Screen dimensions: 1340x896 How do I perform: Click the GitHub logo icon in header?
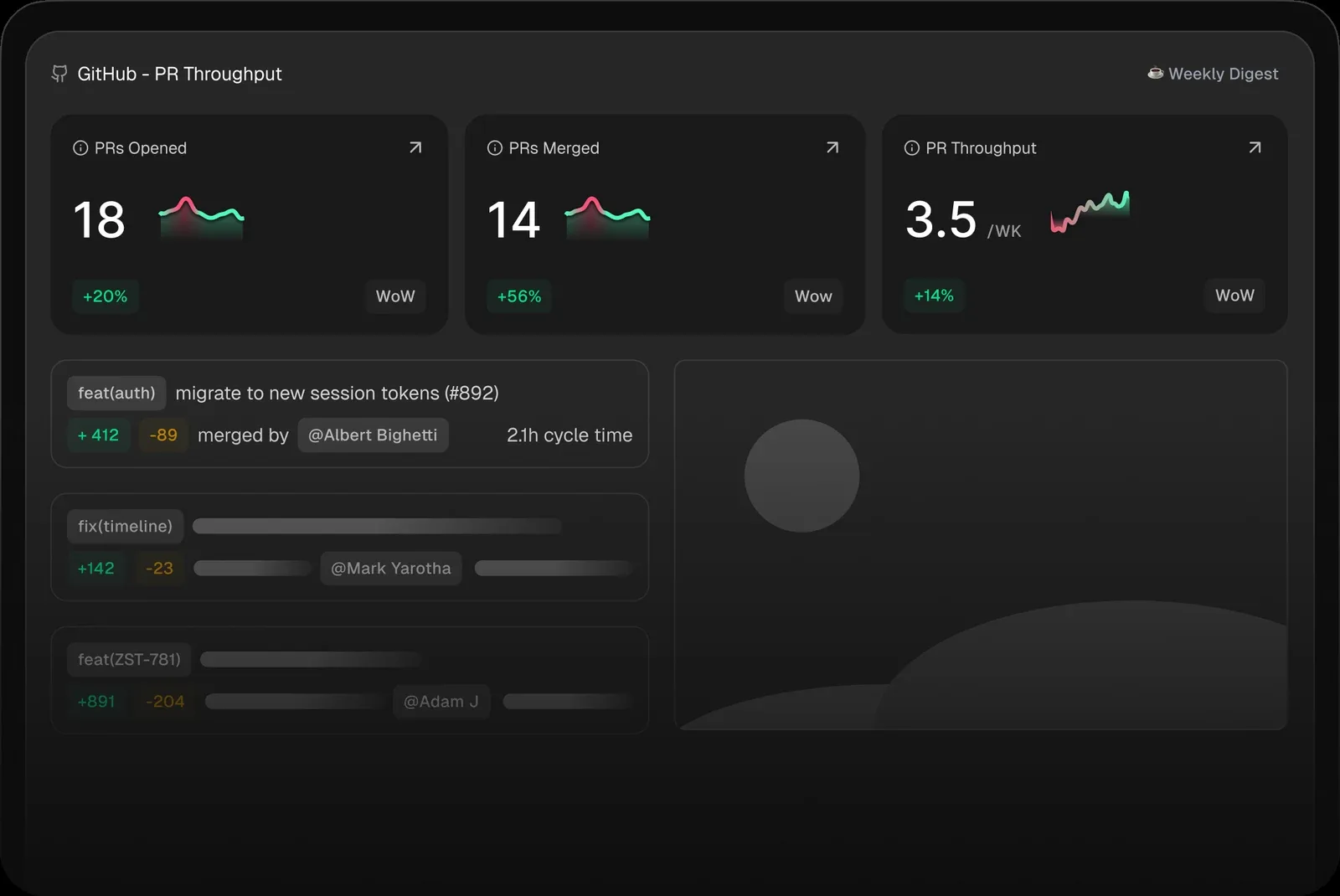tap(59, 74)
